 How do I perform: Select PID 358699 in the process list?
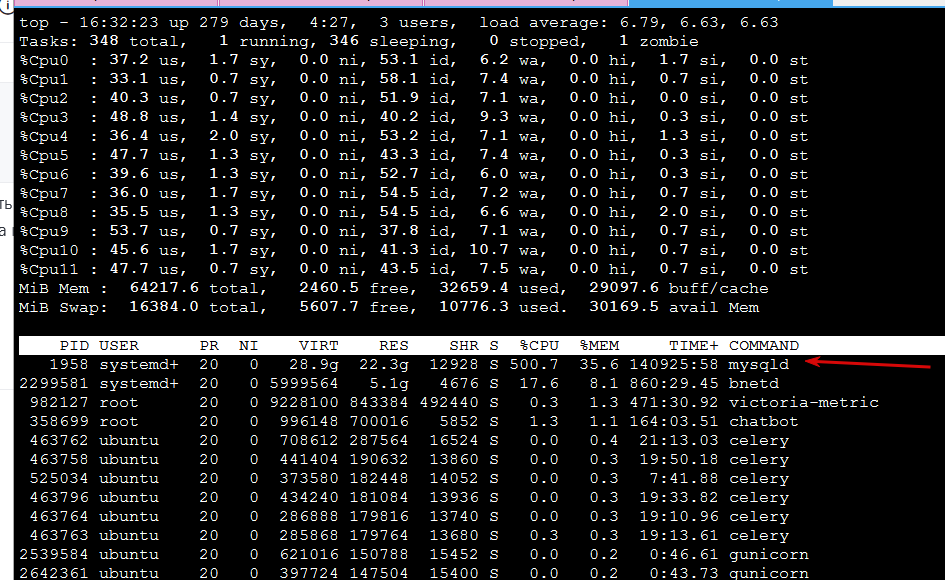(x=59, y=421)
